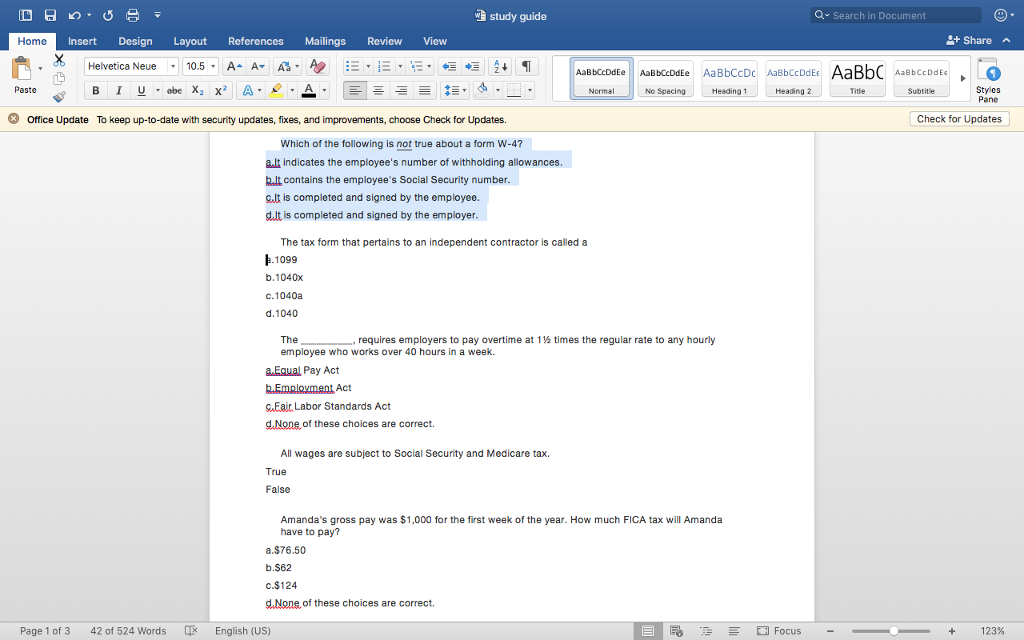1024x640 pixels.
Task: Click the Search in Document field
Action: tap(896, 15)
